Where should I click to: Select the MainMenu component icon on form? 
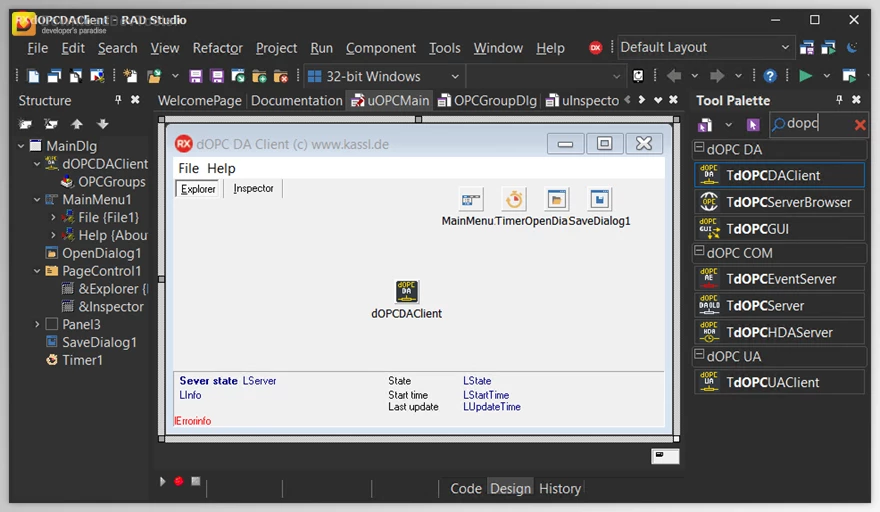471,199
